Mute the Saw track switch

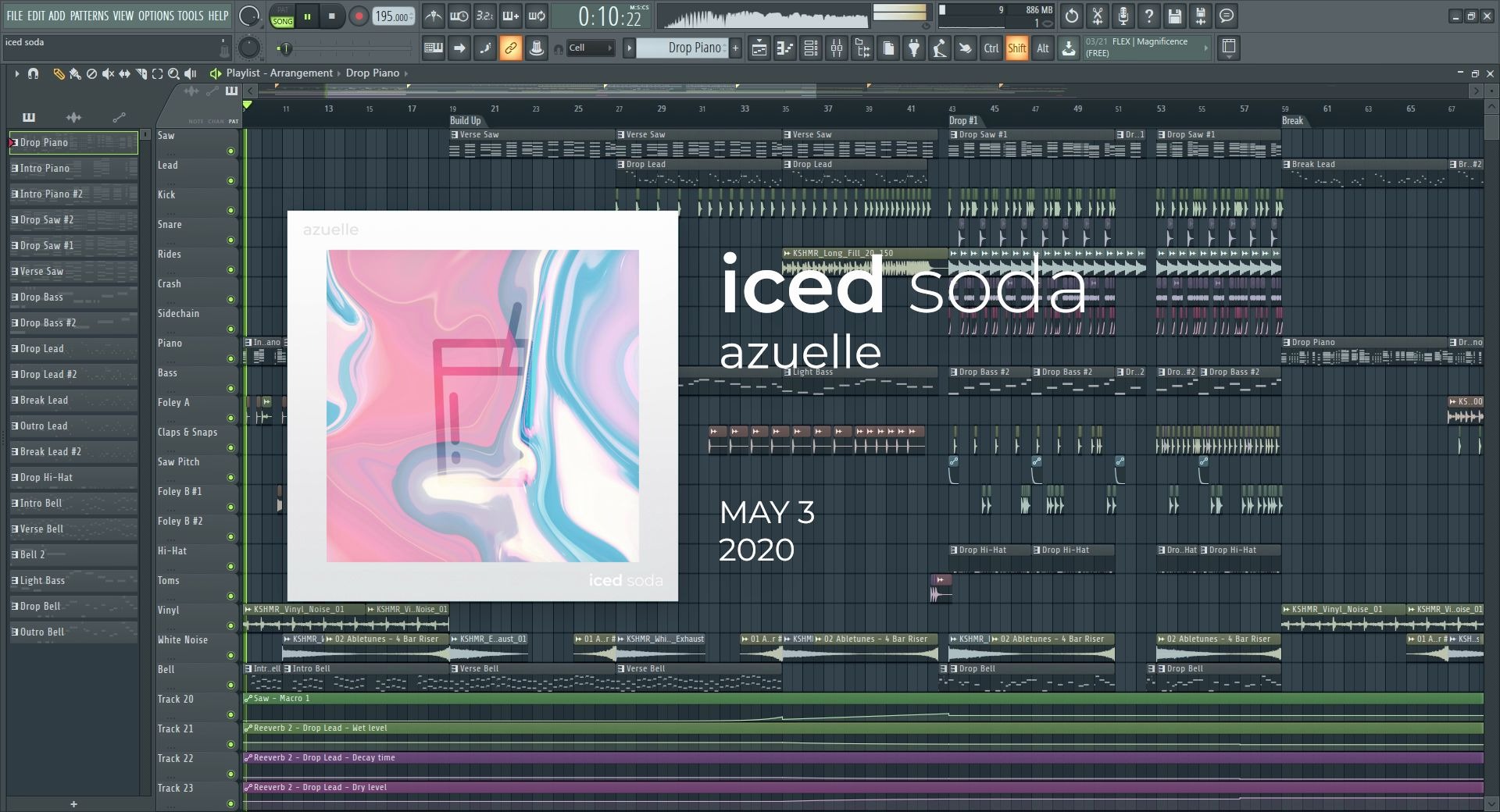pos(230,151)
